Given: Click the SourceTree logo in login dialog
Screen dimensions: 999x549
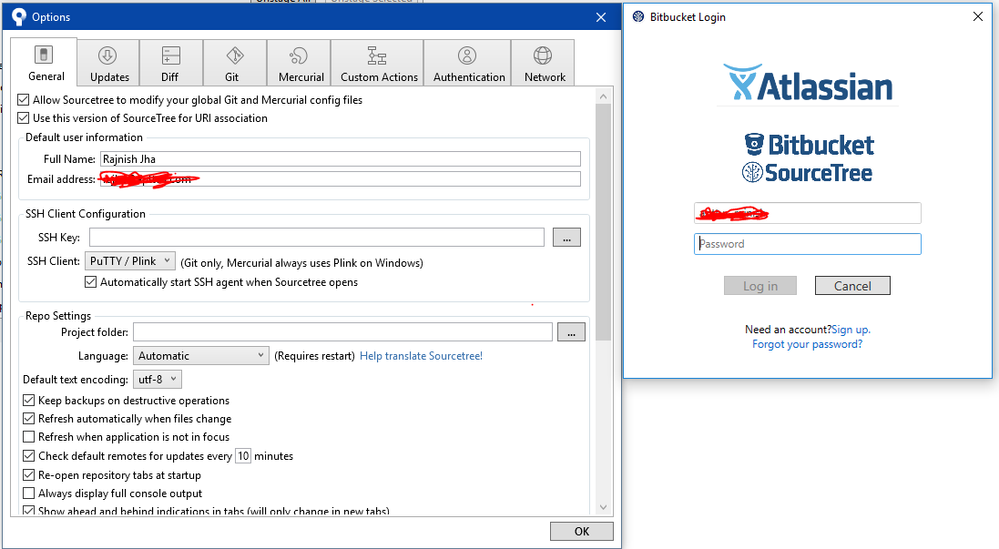Looking at the screenshot, I should 807,173.
